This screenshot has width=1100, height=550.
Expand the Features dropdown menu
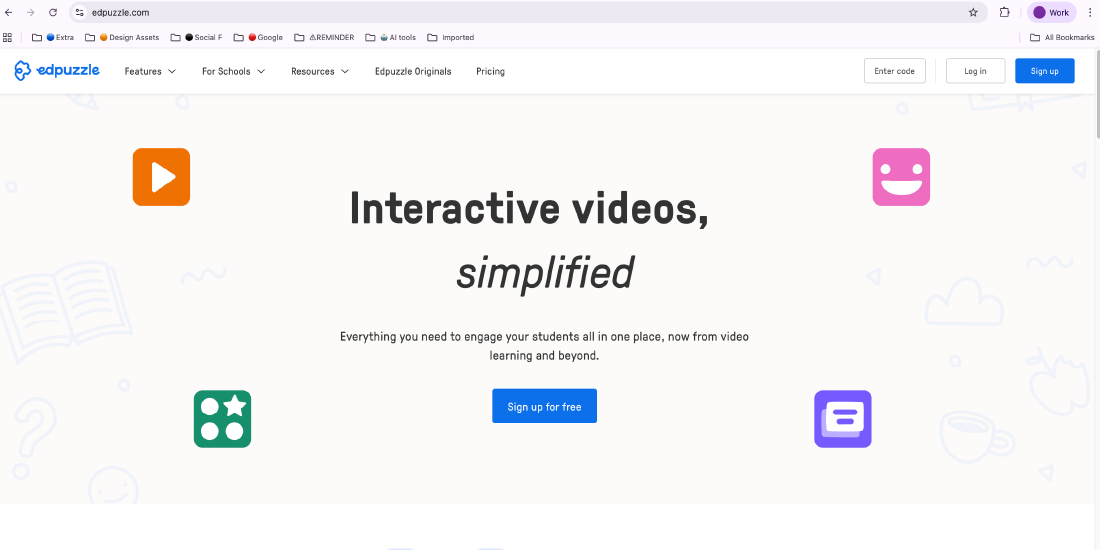(x=150, y=71)
